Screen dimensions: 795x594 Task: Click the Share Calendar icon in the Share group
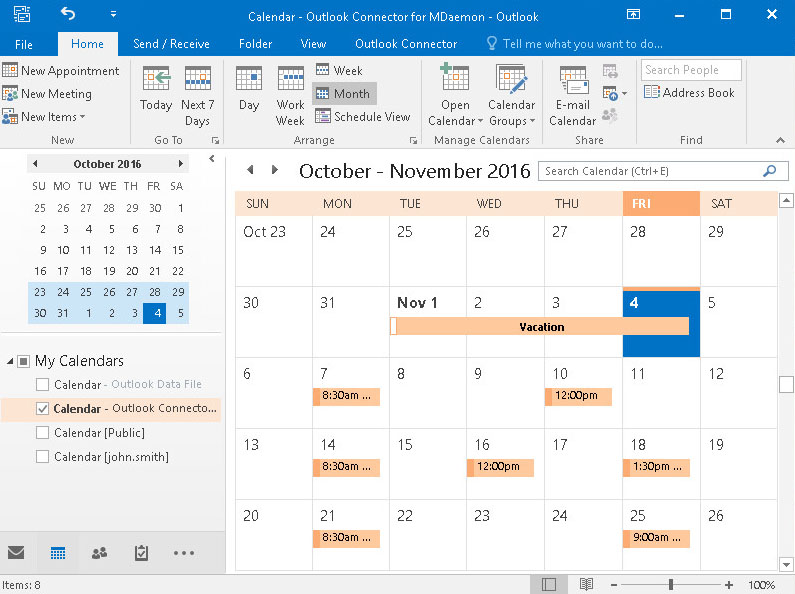(x=610, y=71)
